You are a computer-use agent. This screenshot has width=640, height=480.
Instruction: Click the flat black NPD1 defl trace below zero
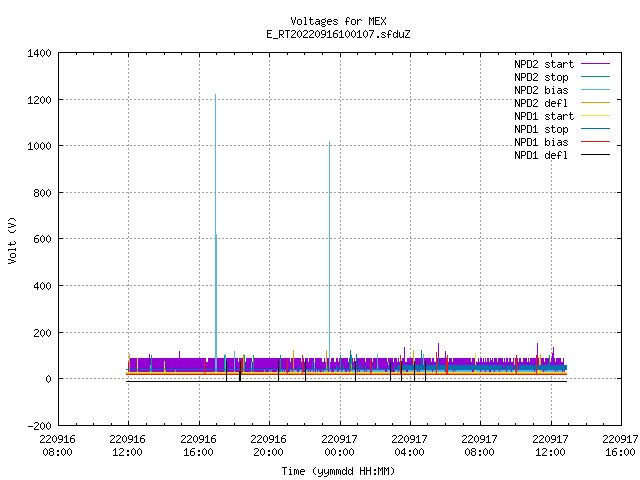(x=347, y=381)
